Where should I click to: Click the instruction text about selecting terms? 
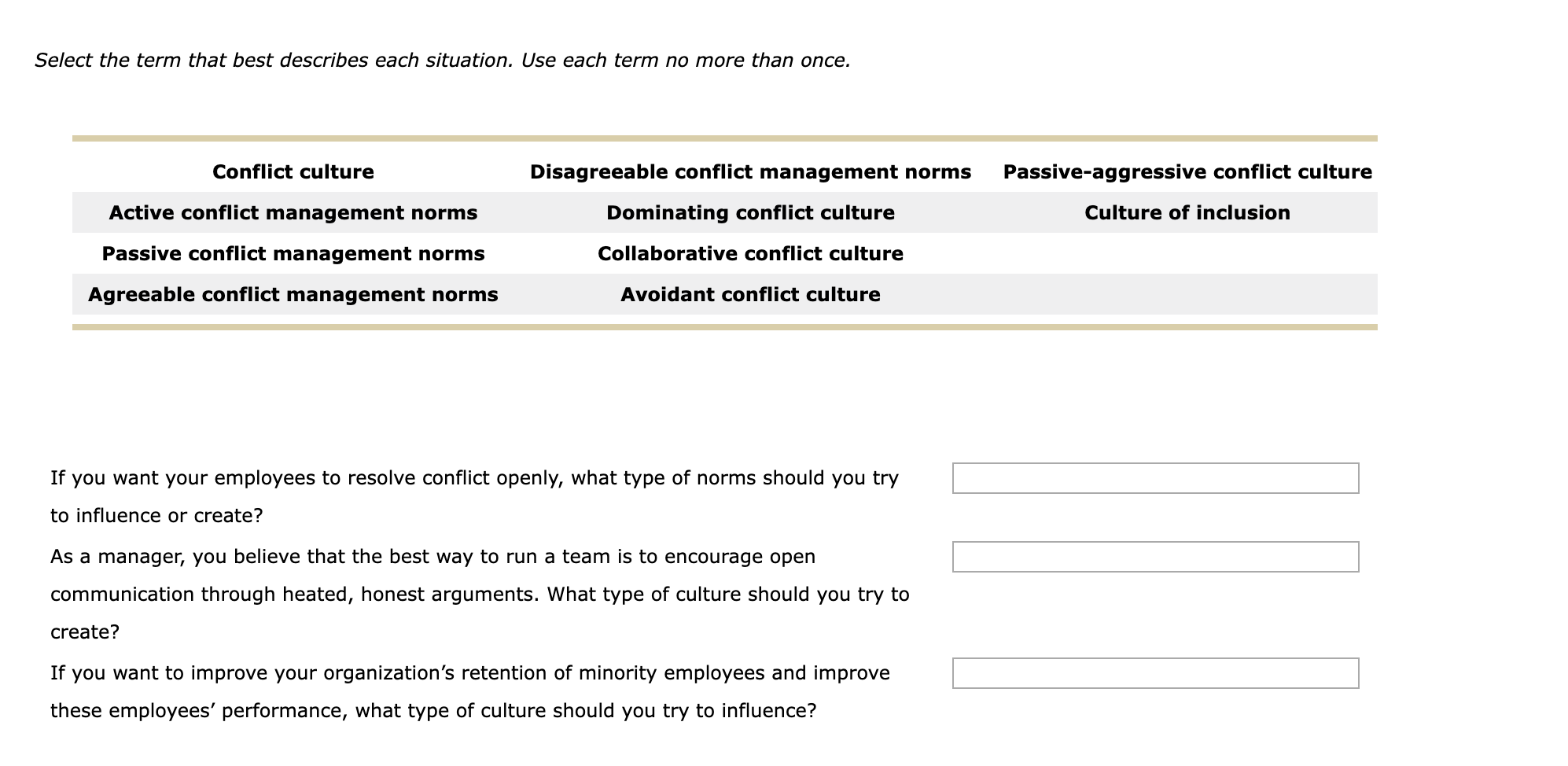tap(442, 60)
